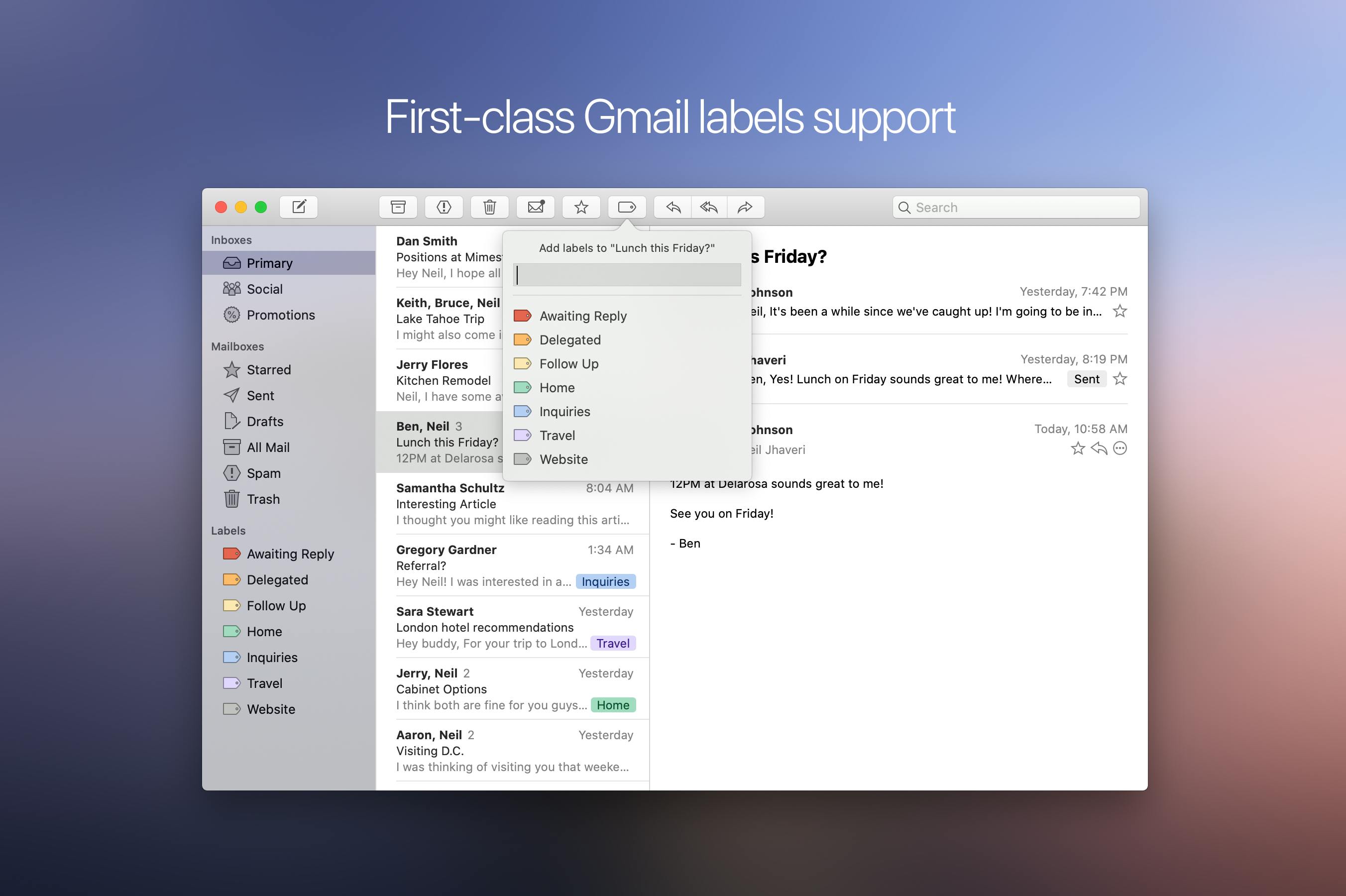The image size is (1346, 896).
Task: Report conversation as spam in the toolbar
Action: (444, 207)
